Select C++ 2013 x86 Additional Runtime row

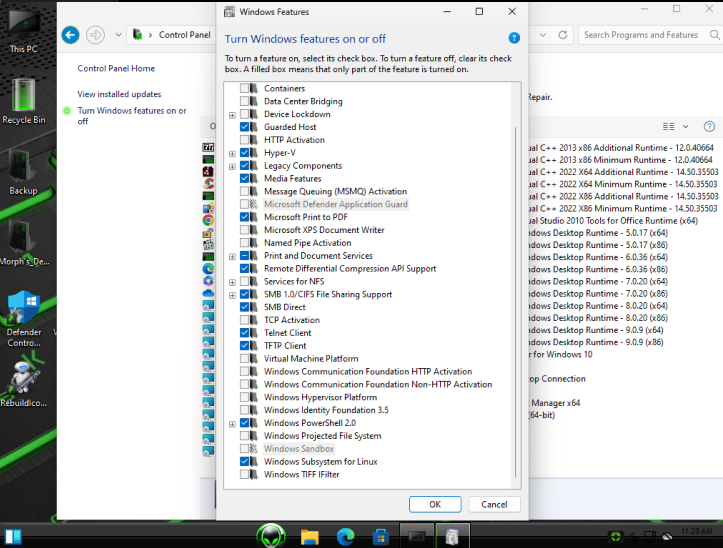pyautogui.click(x=621, y=148)
